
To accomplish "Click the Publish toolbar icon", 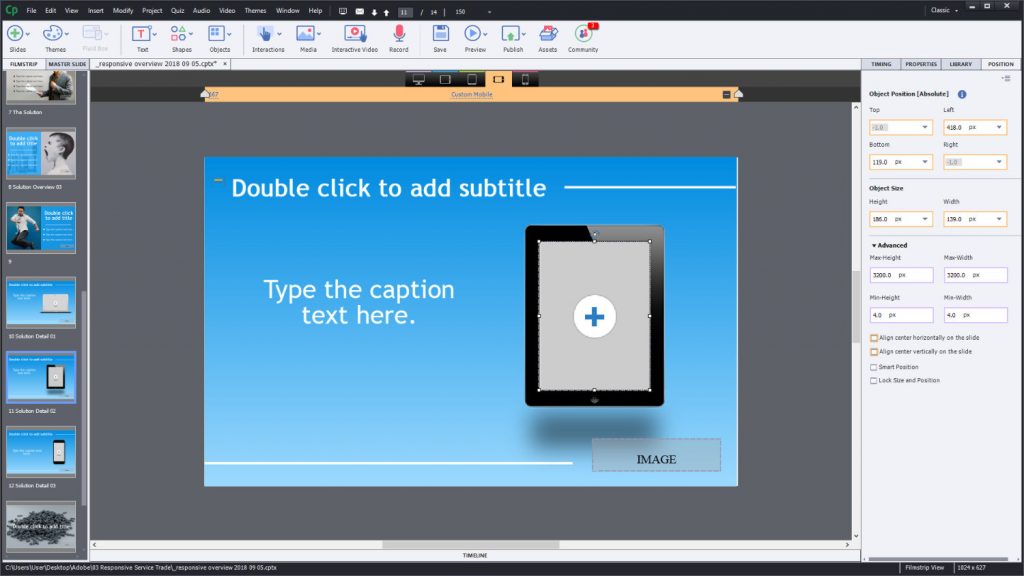I will point(511,34).
